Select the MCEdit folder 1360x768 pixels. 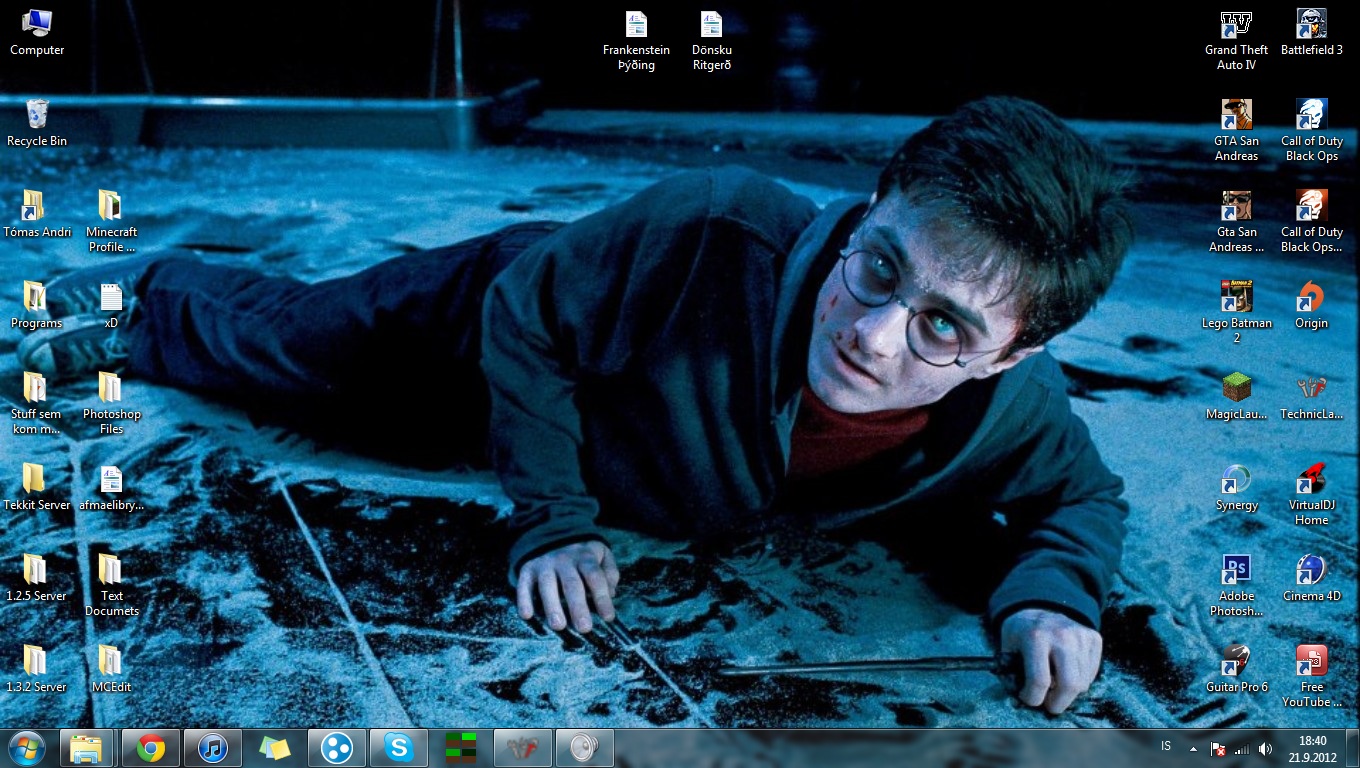[x=111, y=670]
